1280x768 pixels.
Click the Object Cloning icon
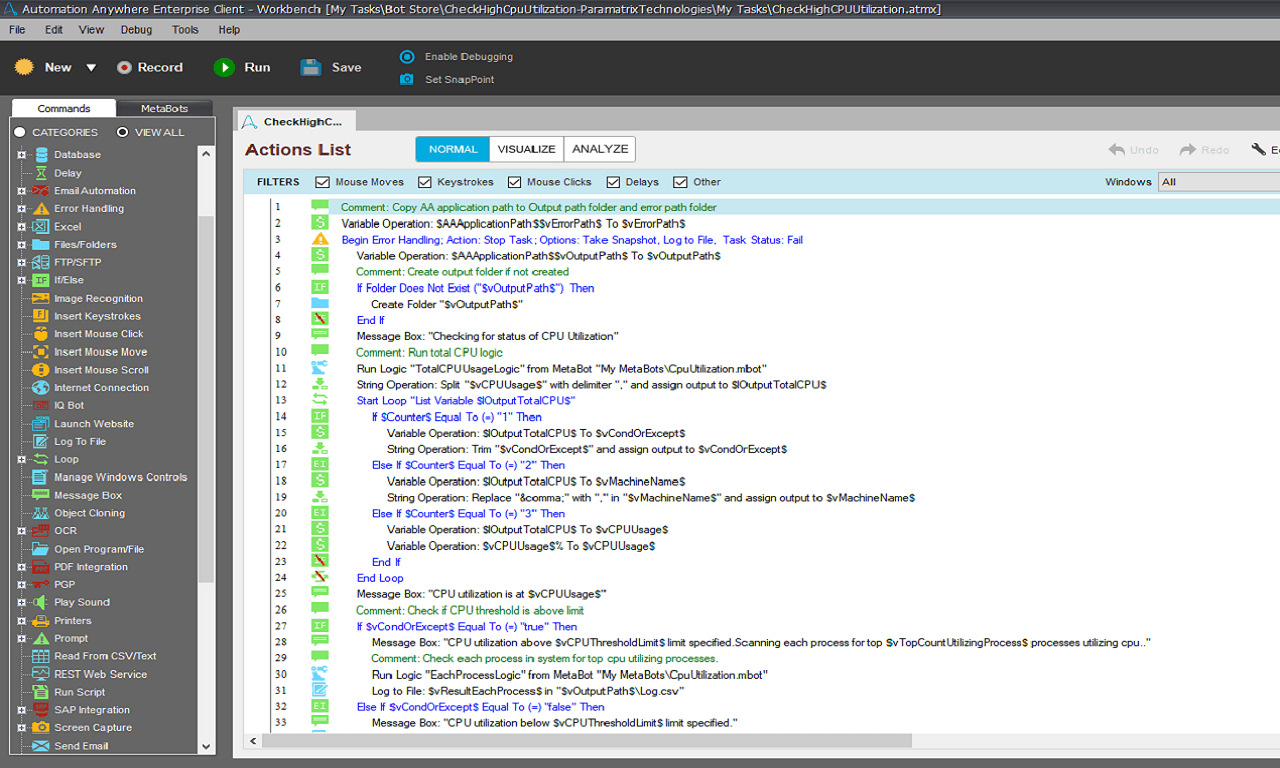[x=41, y=513]
